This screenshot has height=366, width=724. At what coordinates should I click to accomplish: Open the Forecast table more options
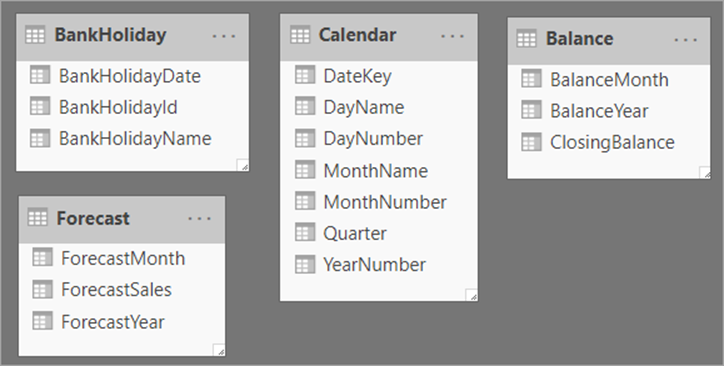(200, 219)
